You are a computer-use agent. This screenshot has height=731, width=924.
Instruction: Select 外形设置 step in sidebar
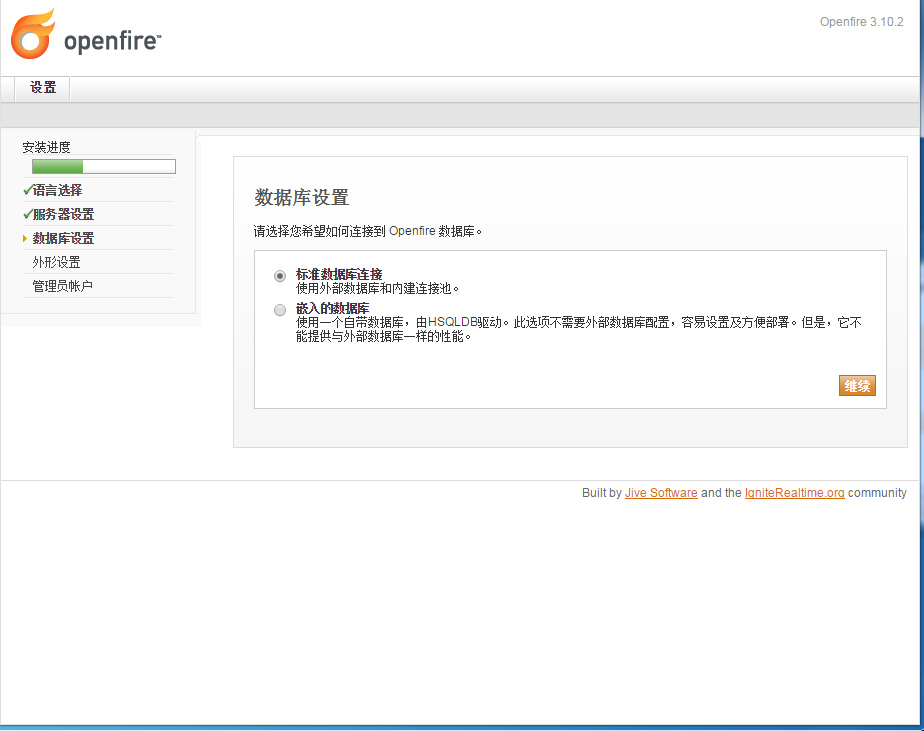click(56, 262)
